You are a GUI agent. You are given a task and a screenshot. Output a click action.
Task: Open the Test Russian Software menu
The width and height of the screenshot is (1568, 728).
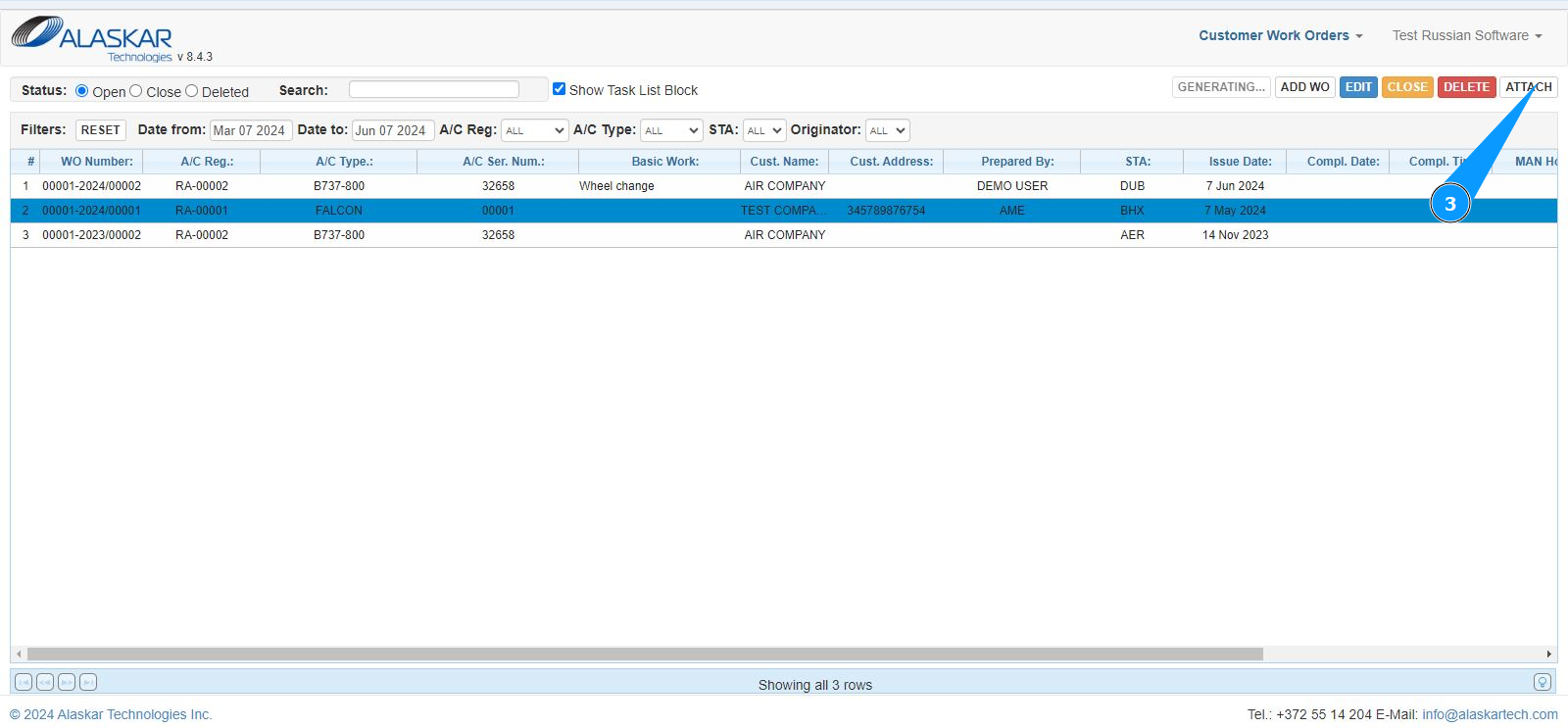(1467, 35)
